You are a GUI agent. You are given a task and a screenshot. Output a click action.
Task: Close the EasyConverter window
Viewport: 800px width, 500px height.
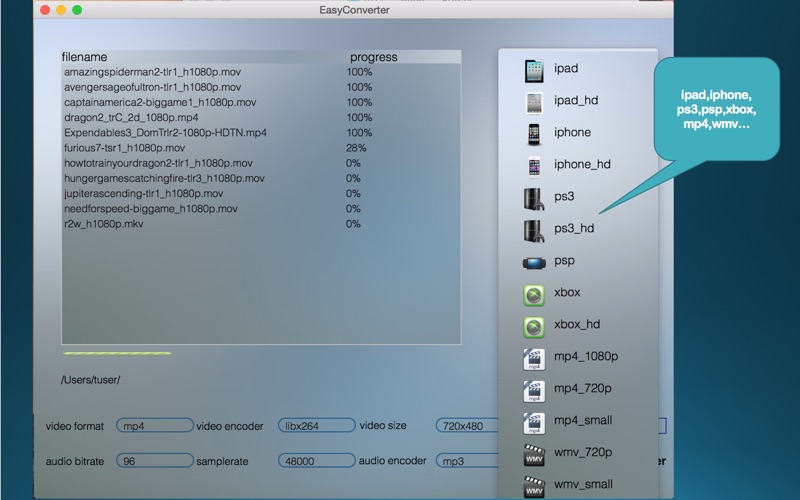pos(45,10)
